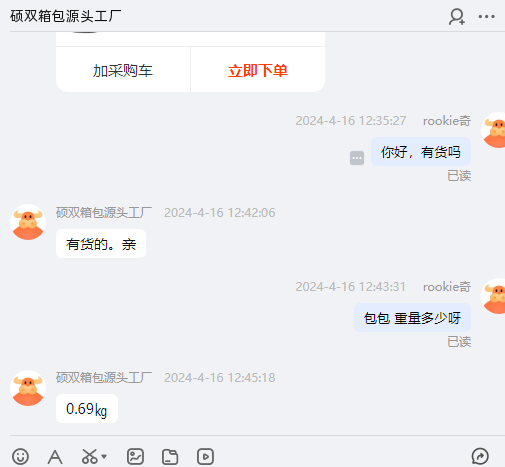Open the font formatting tool
The width and height of the screenshot is (505, 467).
click(55, 456)
